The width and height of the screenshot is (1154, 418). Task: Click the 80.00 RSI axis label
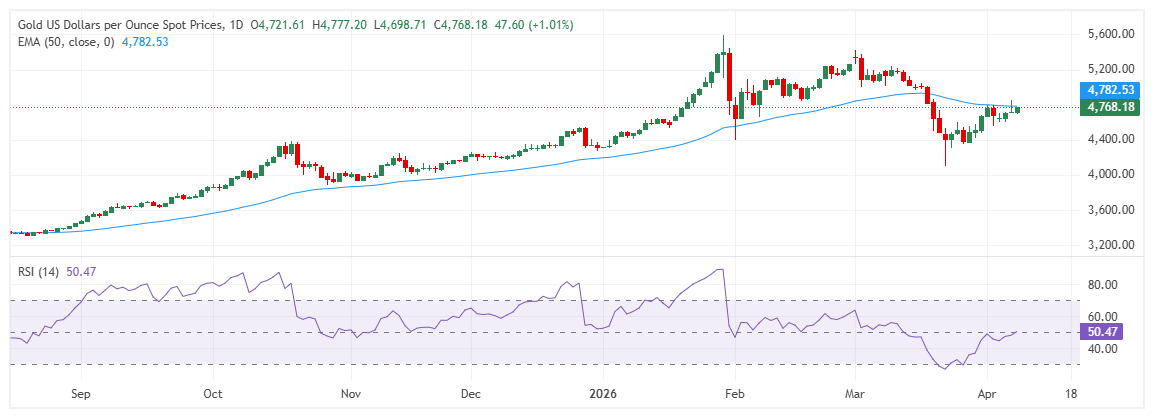(x=1101, y=285)
